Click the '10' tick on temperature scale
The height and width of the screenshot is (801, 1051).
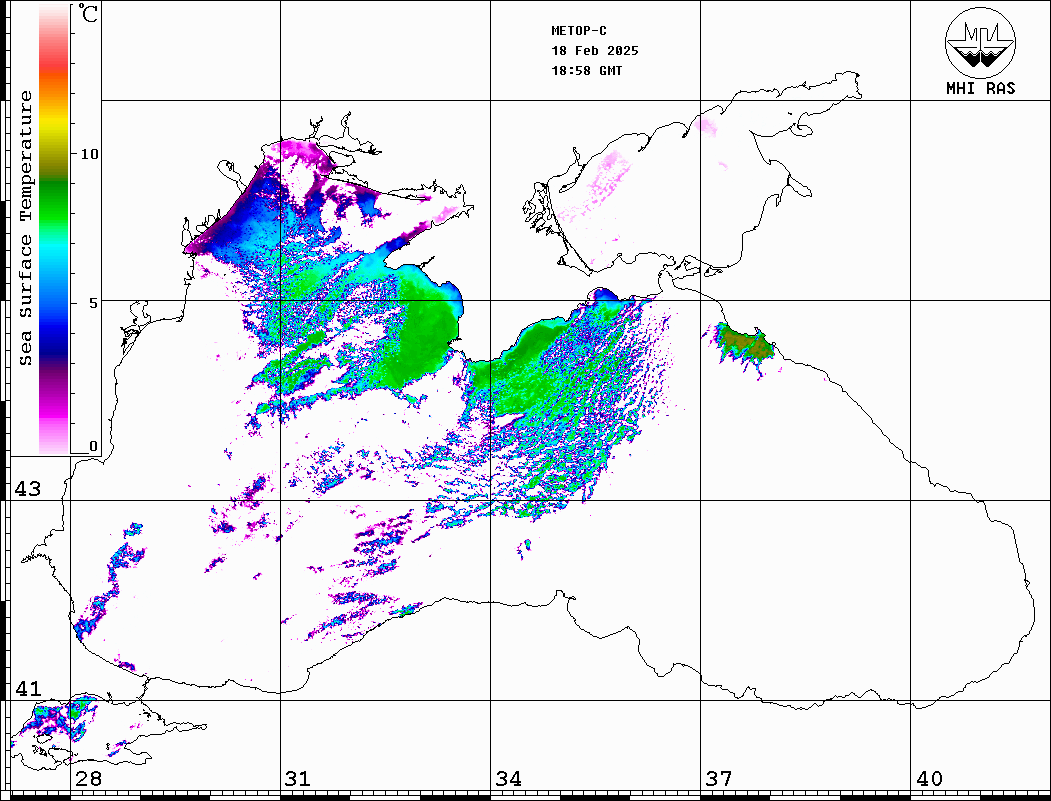click(89, 154)
